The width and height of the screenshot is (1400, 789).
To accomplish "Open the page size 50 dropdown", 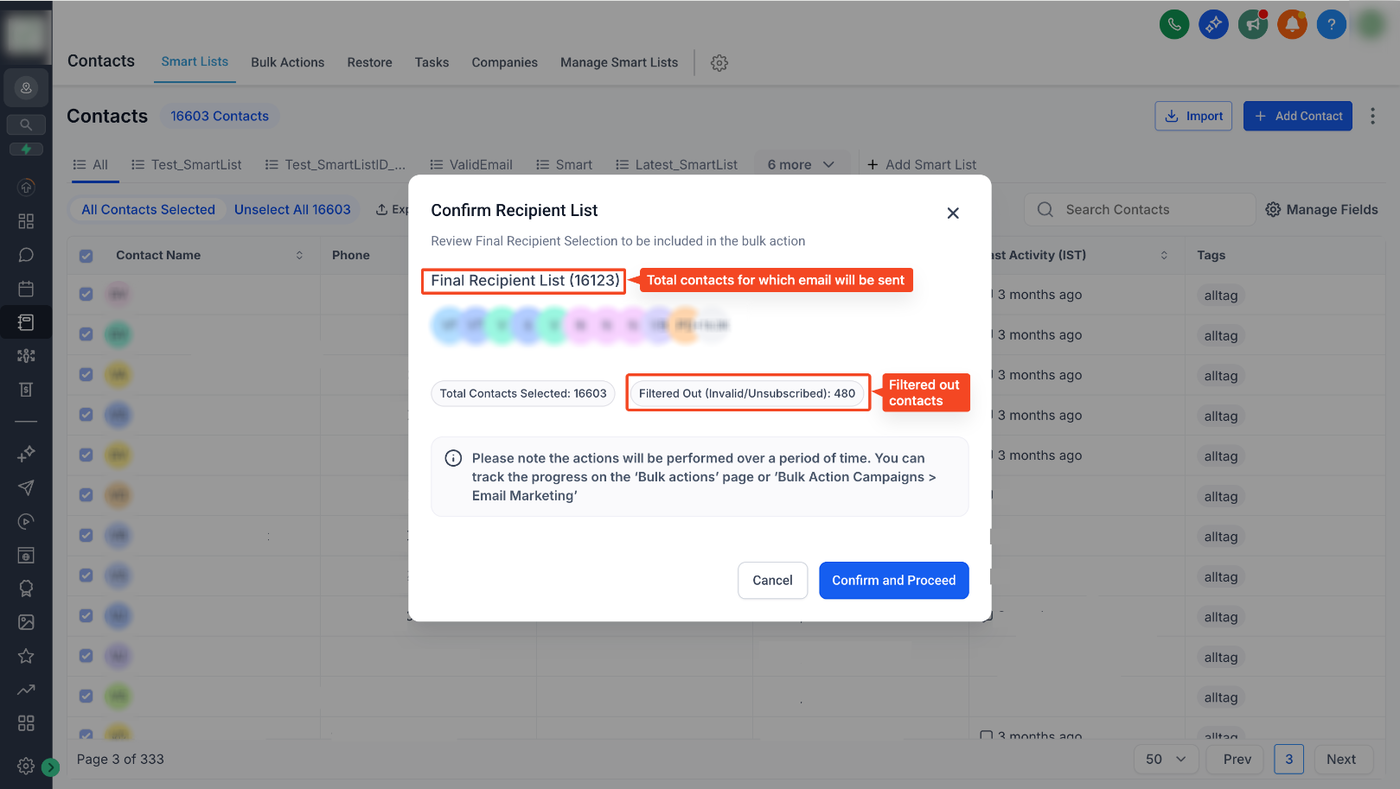I will point(1166,759).
